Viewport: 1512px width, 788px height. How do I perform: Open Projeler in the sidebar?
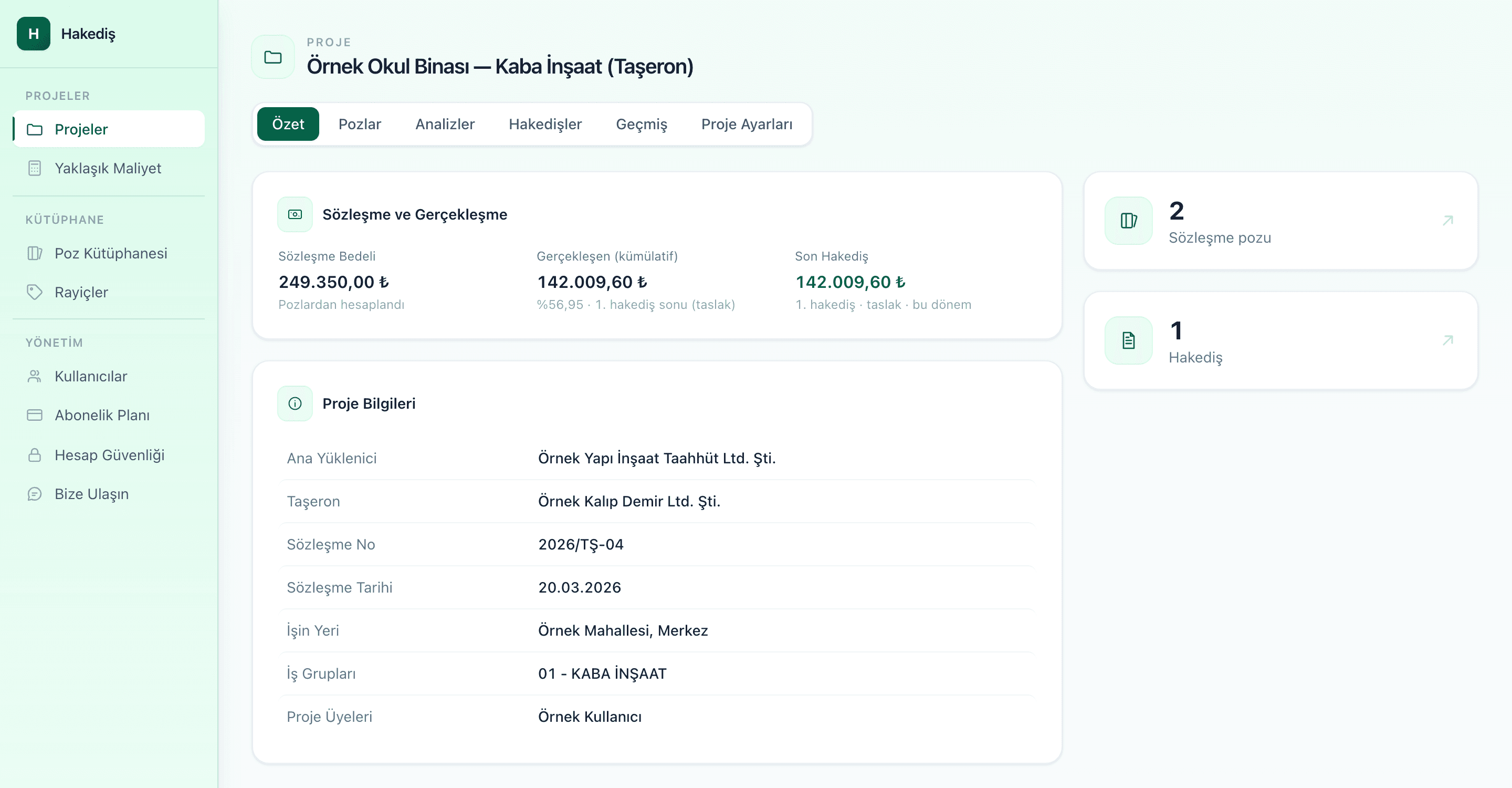[109, 129]
